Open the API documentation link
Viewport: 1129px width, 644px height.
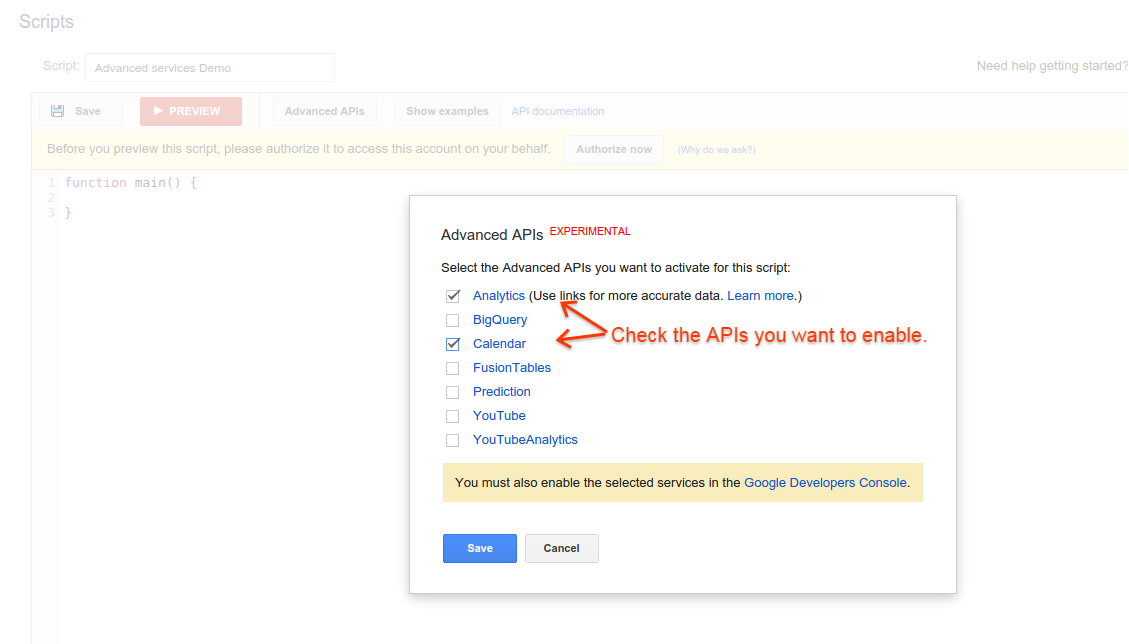pyautogui.click(x=558, y=111)
